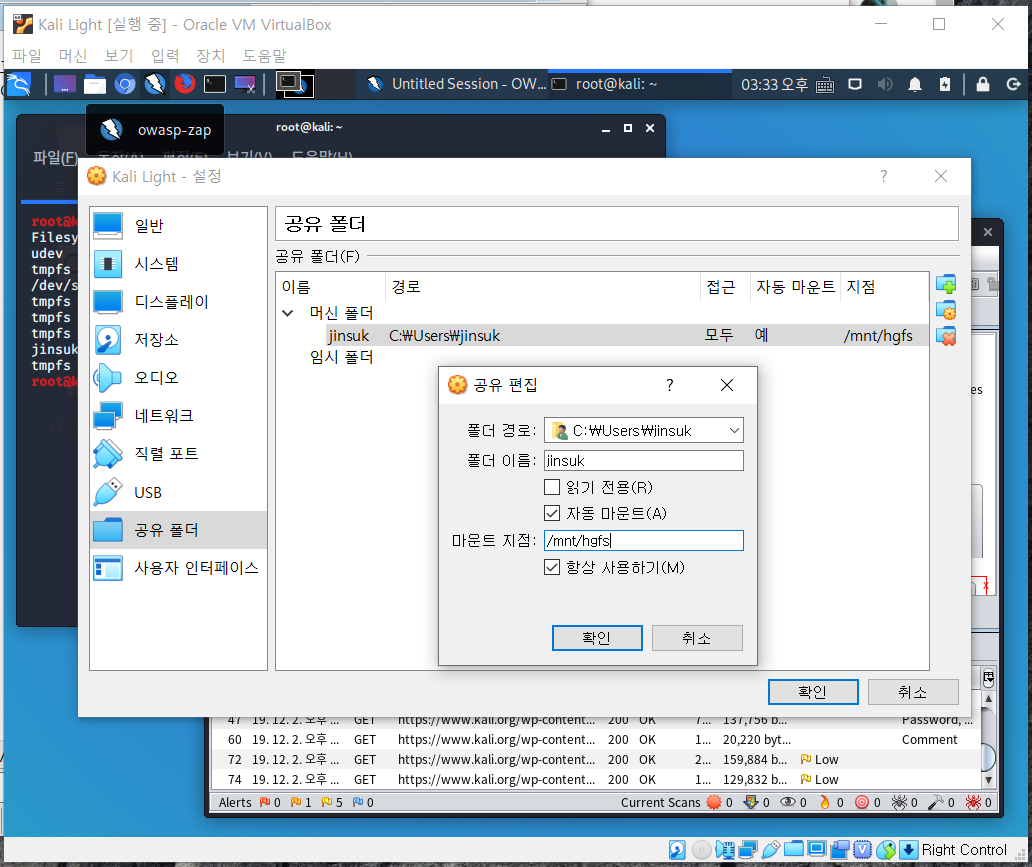Open the 오디오 settings category

(x=178, y=378)
